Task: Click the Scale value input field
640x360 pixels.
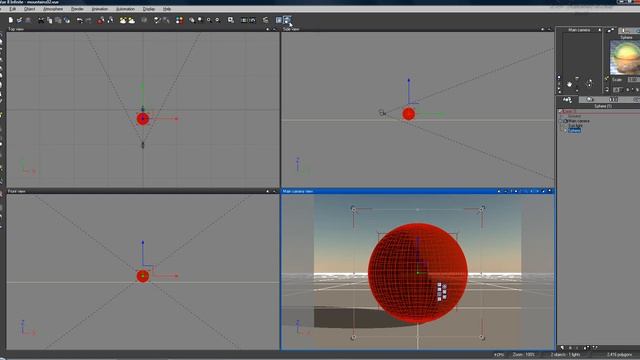Action: 633,80
